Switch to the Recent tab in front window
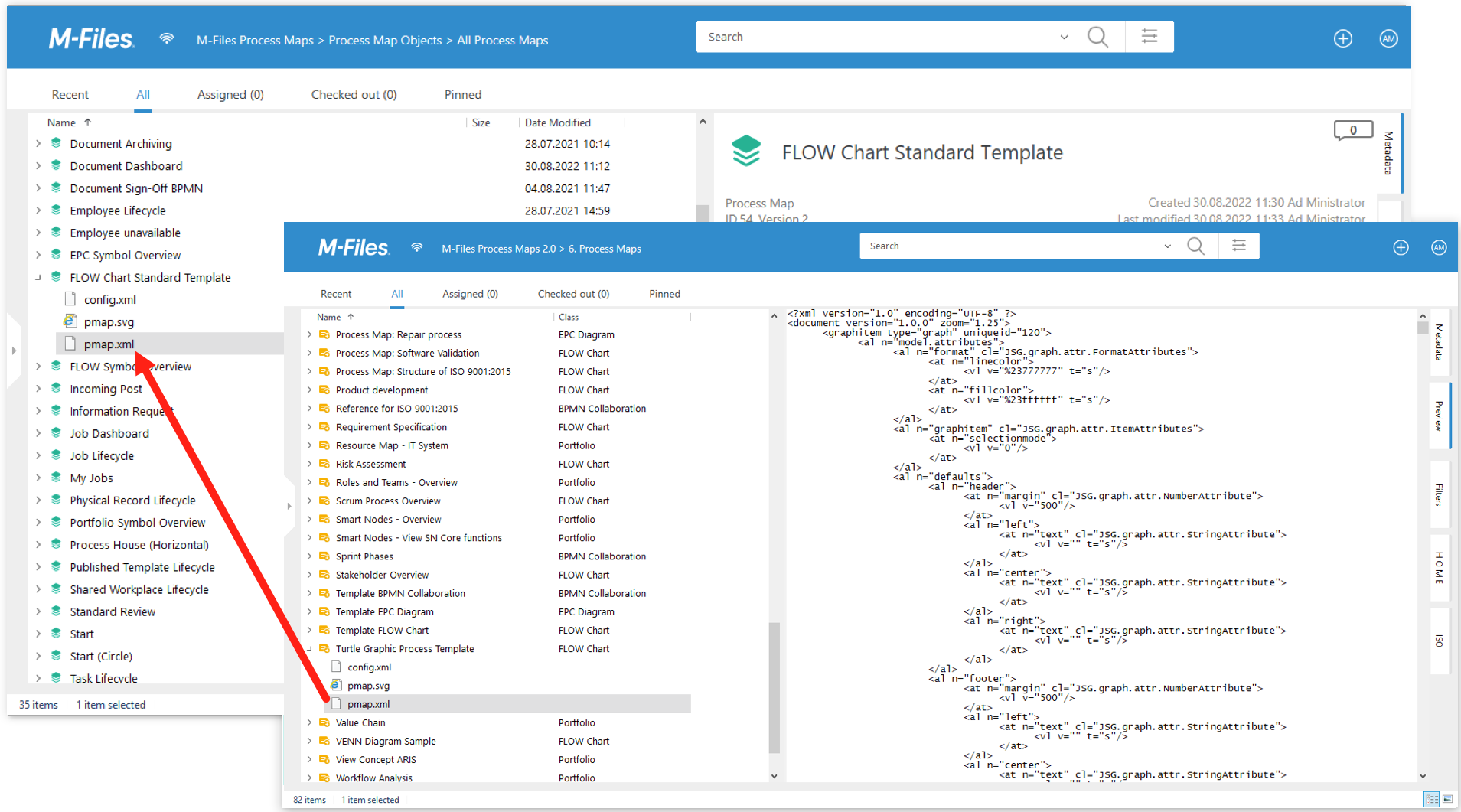Screen dimensions: 1461x812 [335, 294]
